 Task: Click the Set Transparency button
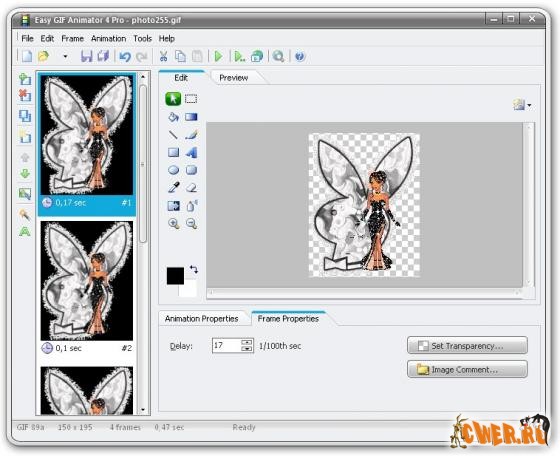(x=467, y=345)
